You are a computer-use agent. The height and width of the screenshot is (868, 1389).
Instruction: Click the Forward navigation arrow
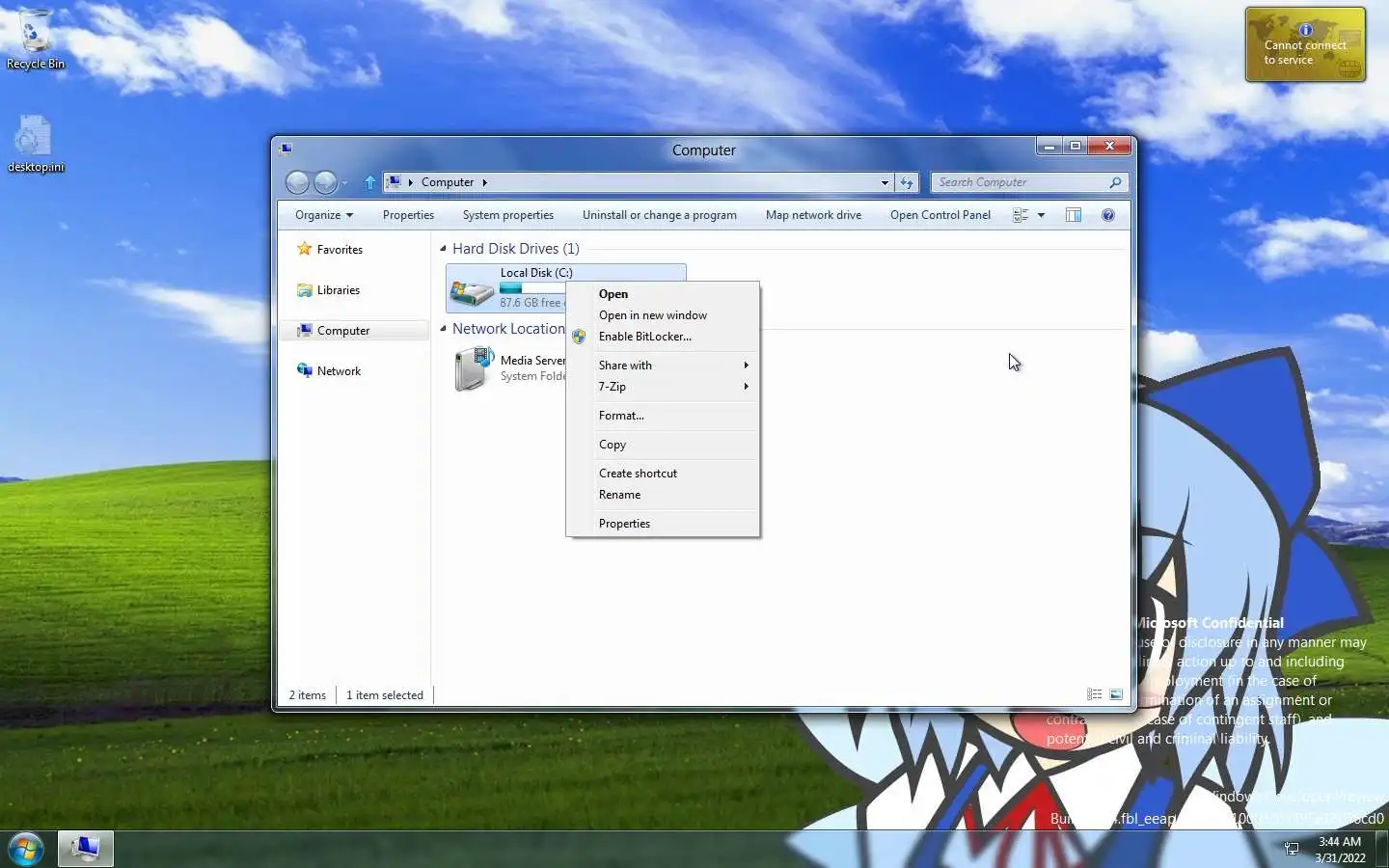coord(326,182)
